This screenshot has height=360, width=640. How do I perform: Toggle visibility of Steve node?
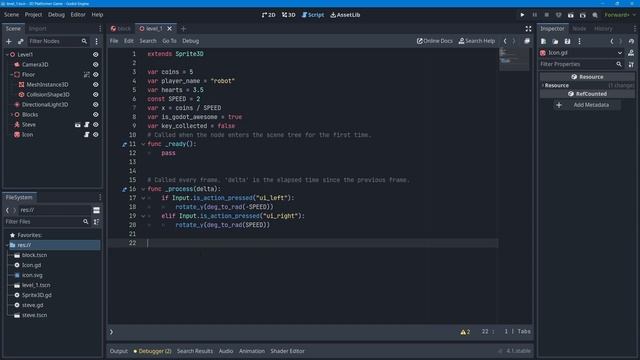coord(96,124)
